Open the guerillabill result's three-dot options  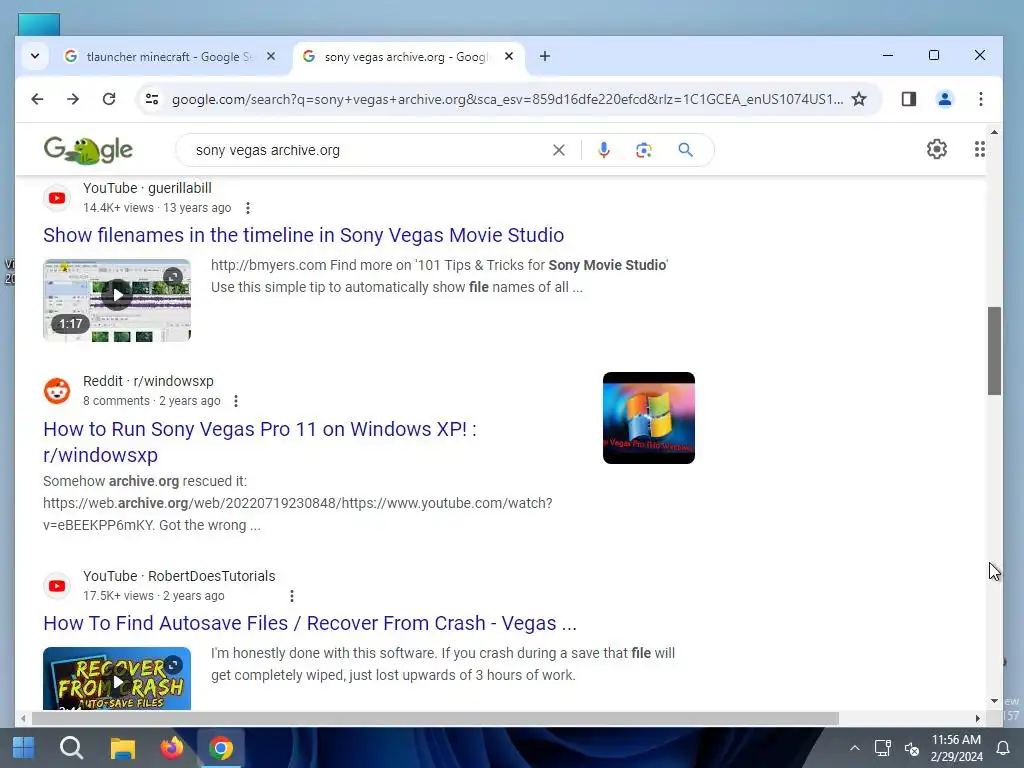point(248,208)
